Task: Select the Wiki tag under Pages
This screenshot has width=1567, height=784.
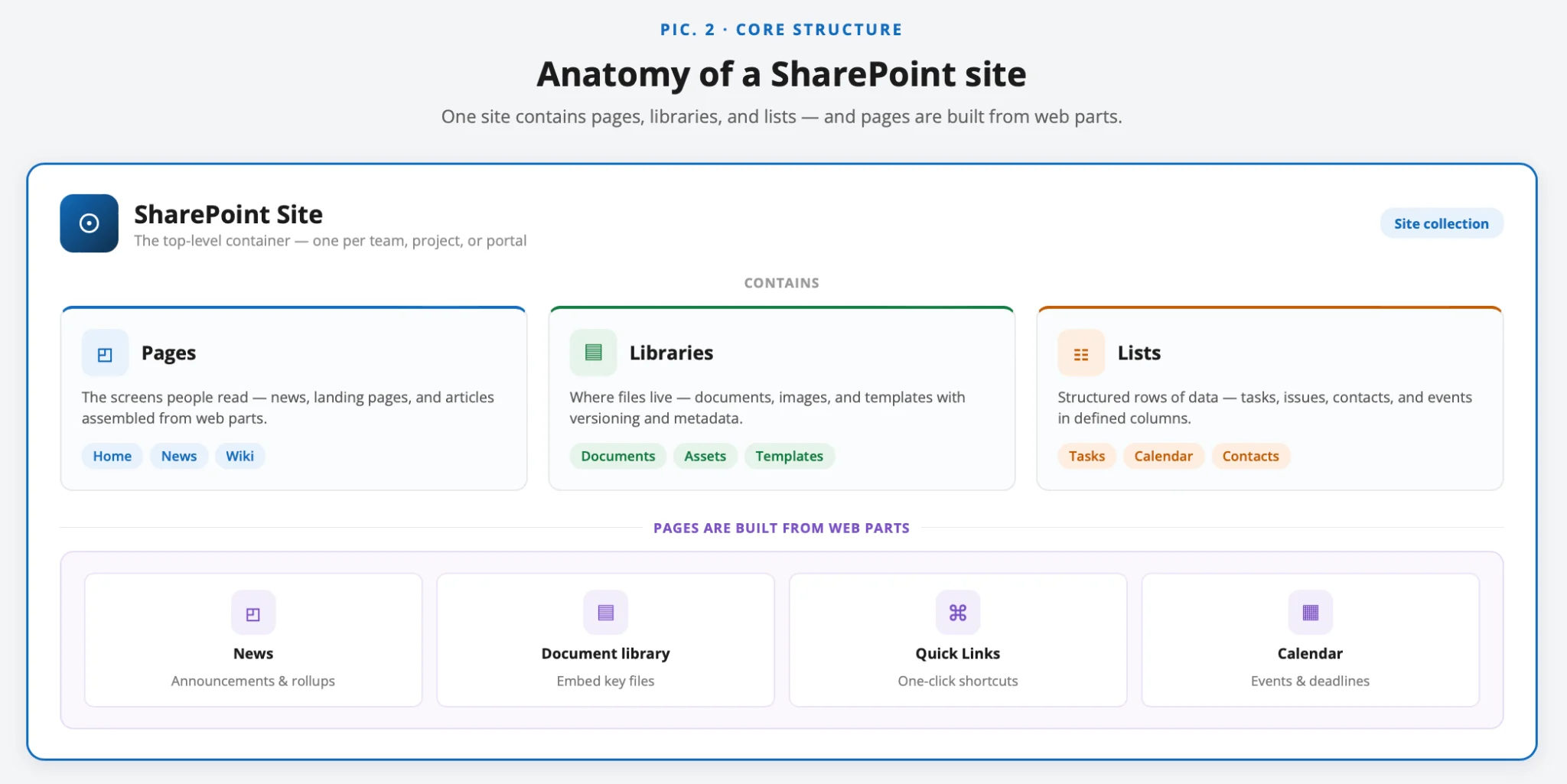Action: pos(240,456)
